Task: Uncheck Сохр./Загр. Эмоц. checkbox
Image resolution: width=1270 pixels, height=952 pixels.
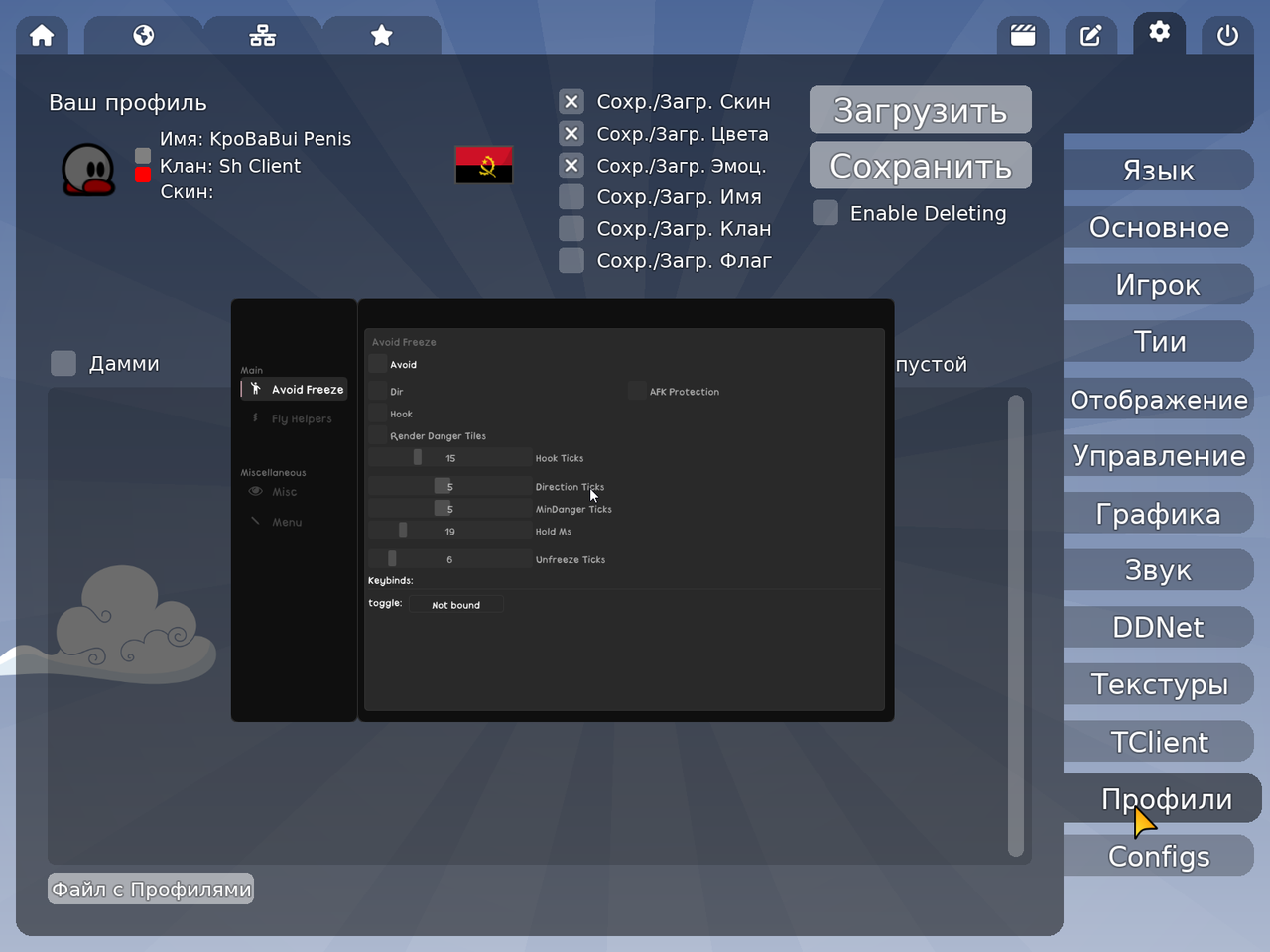Action: click(571, 165)
